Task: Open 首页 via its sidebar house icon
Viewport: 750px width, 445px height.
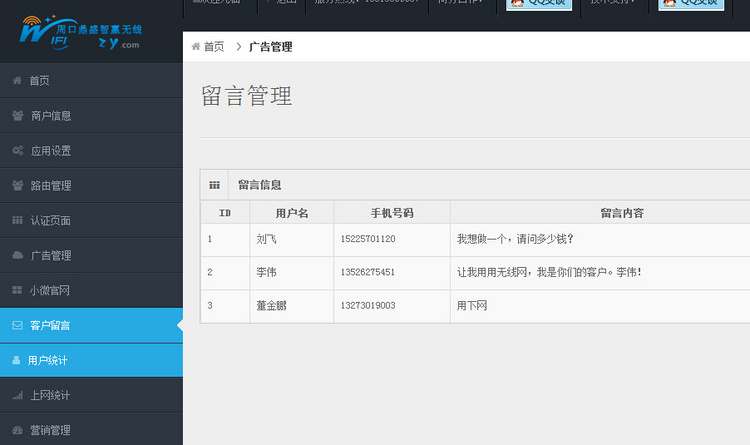Action: (17, 80)
